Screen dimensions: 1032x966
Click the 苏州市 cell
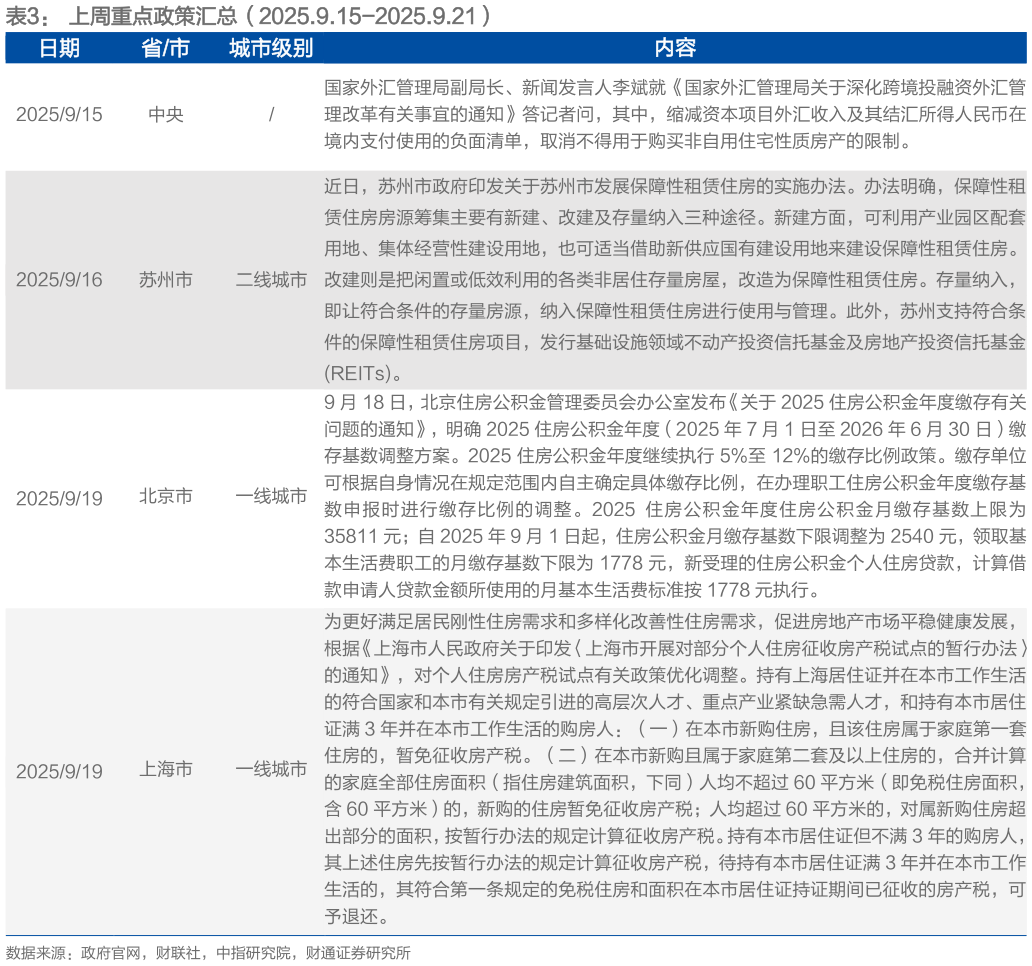click(166, 280)
